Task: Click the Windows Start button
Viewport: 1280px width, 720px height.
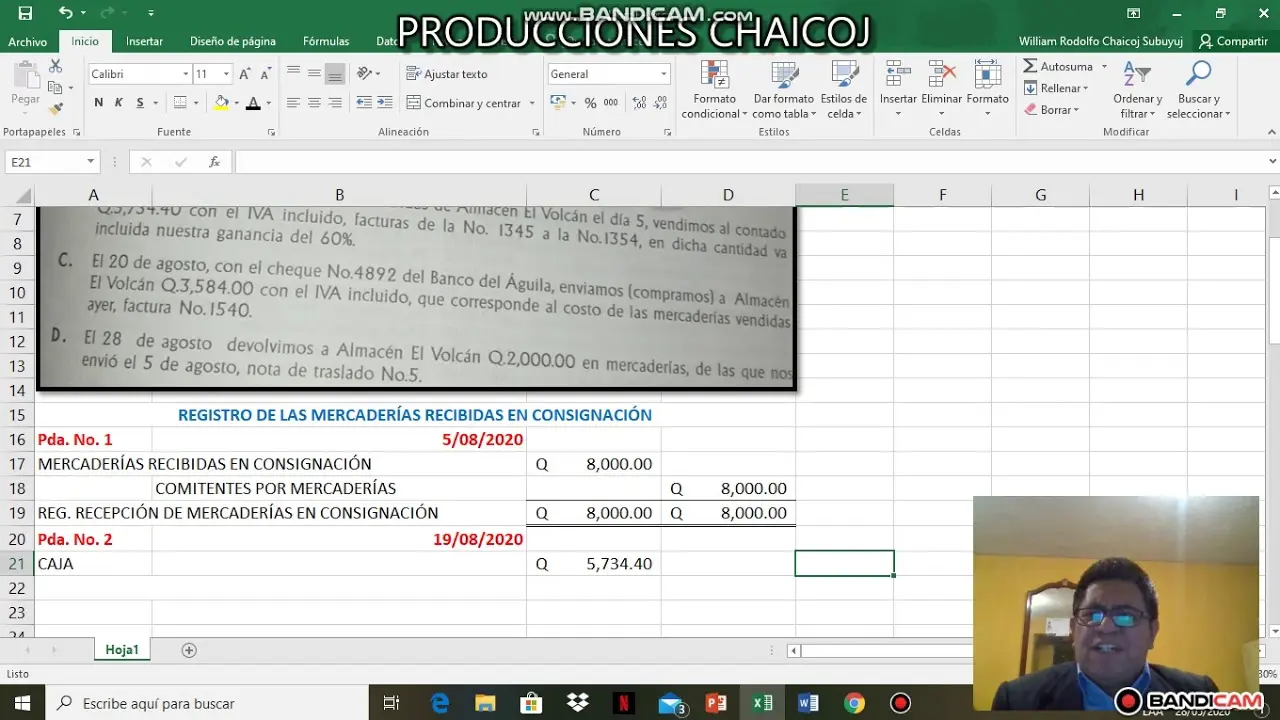Action: click(x=22, y=703)
